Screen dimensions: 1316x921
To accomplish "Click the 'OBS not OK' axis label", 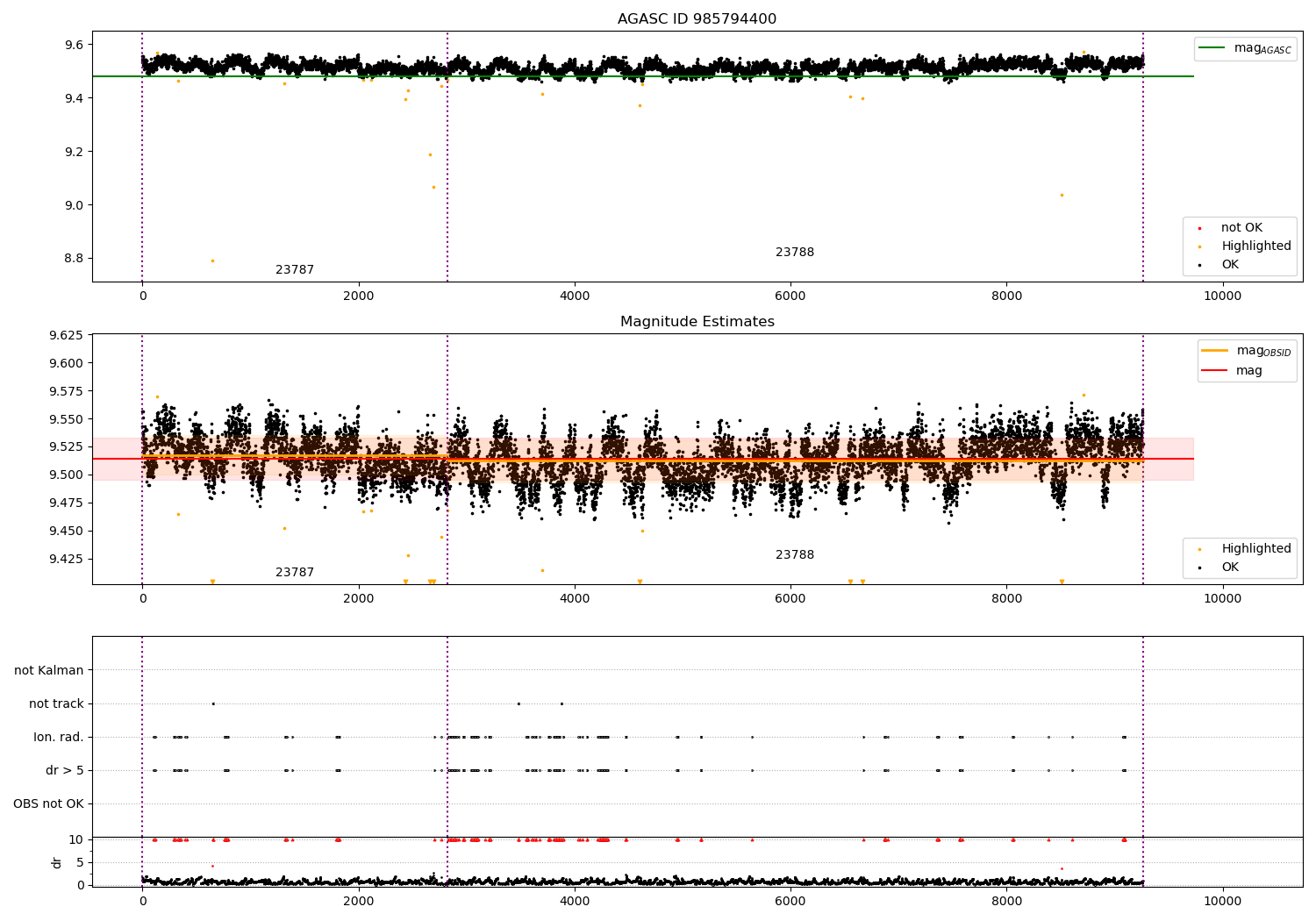I will click(48, 803).
